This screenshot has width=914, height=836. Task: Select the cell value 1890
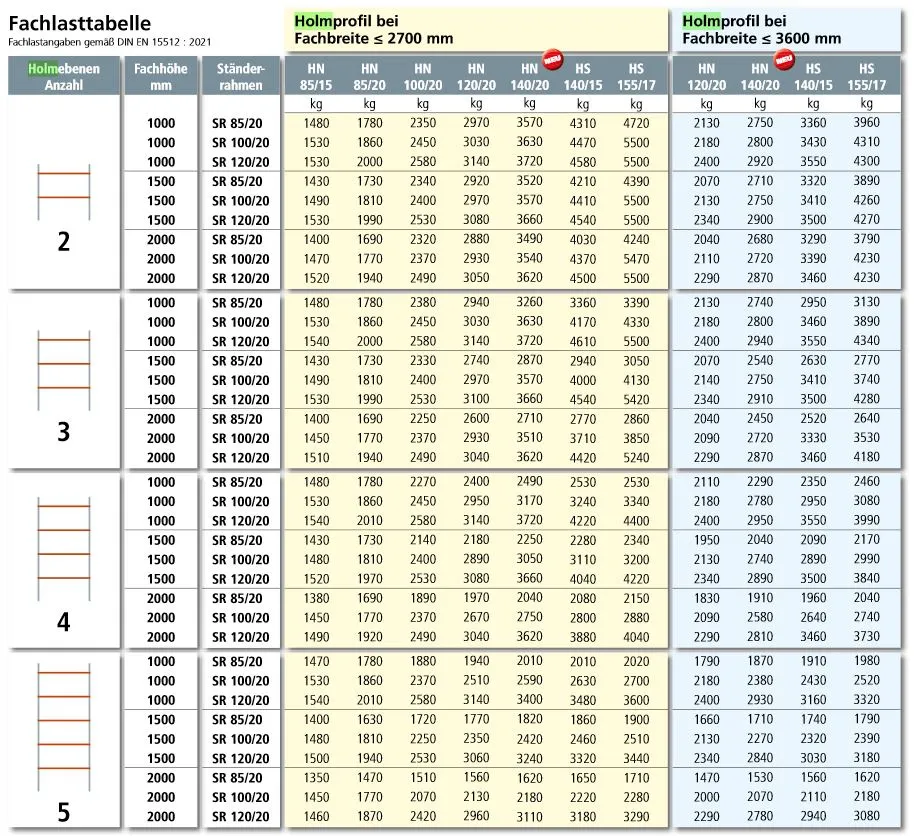(x=423, y=598)
